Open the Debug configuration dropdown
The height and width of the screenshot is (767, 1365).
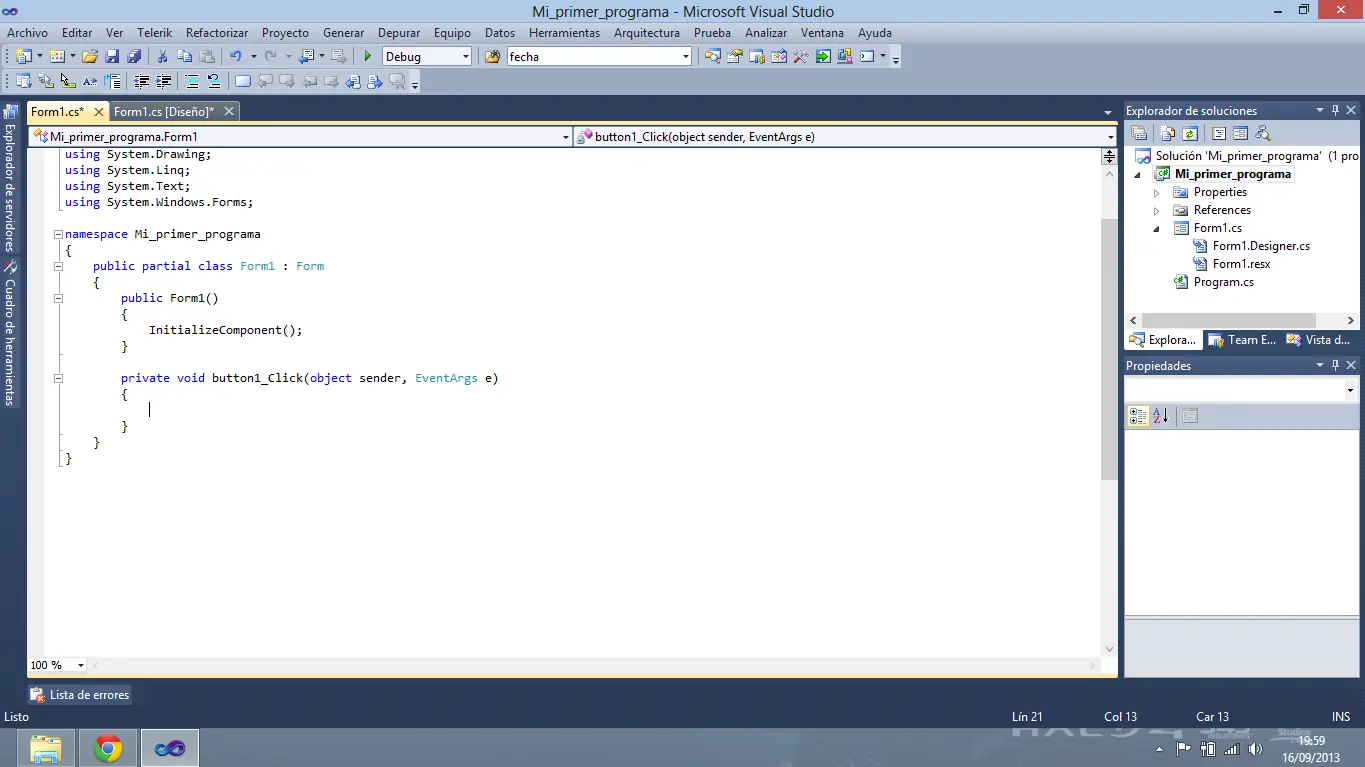click(x=466, y=57)
